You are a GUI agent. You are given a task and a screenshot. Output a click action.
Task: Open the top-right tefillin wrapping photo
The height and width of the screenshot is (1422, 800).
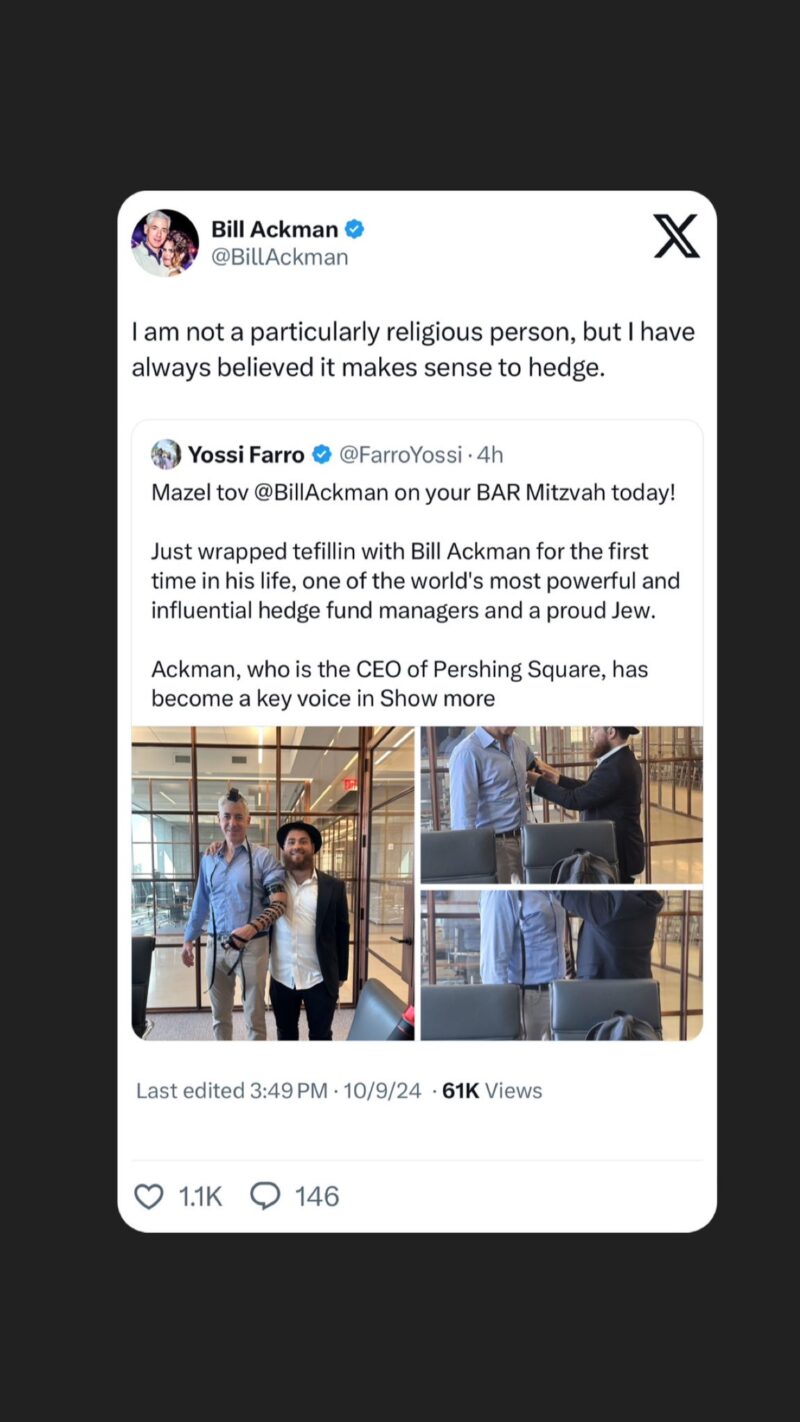point(561,804)
